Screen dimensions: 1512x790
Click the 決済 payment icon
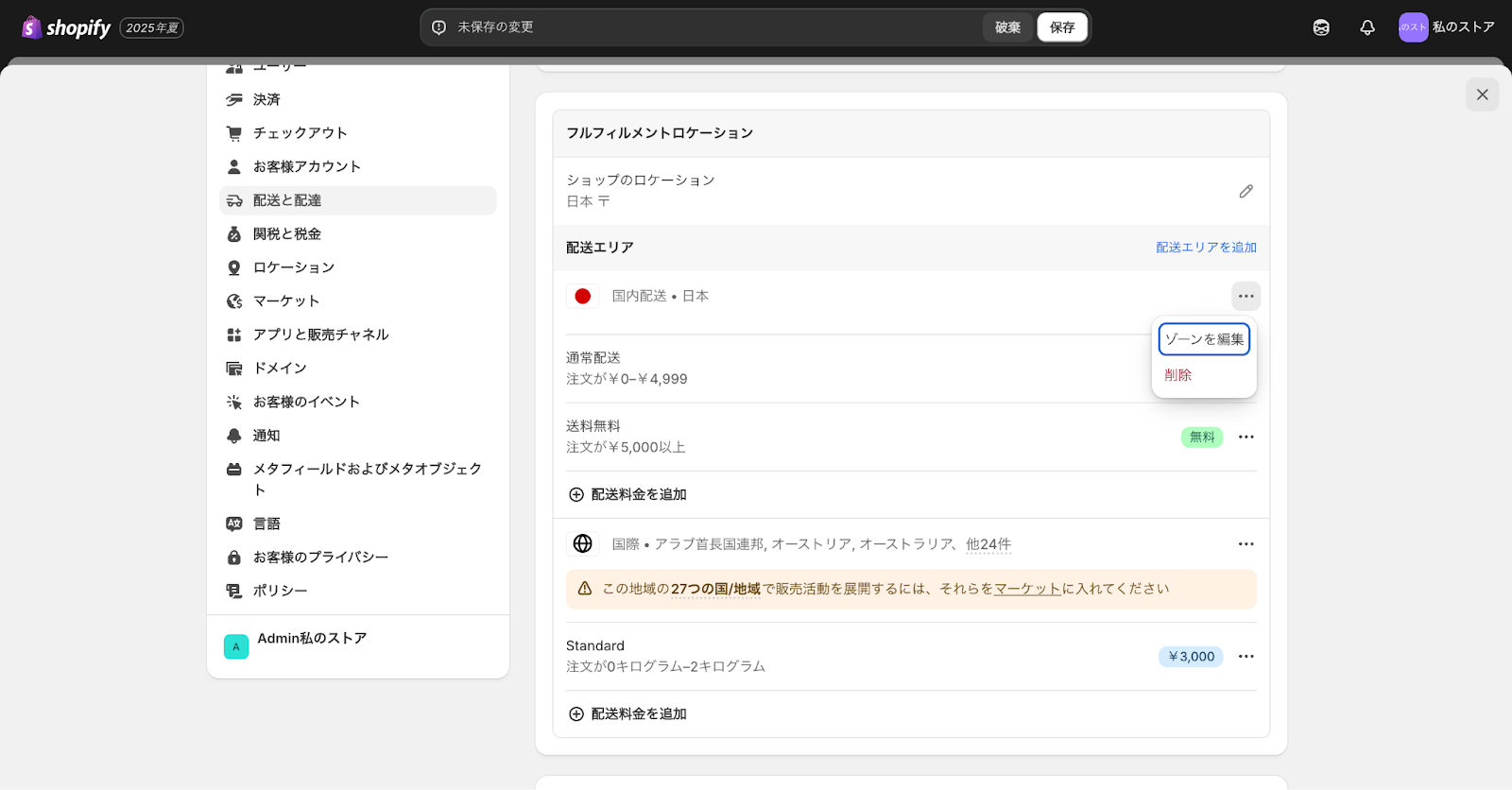pyautogui.click(x=234, y=99)
